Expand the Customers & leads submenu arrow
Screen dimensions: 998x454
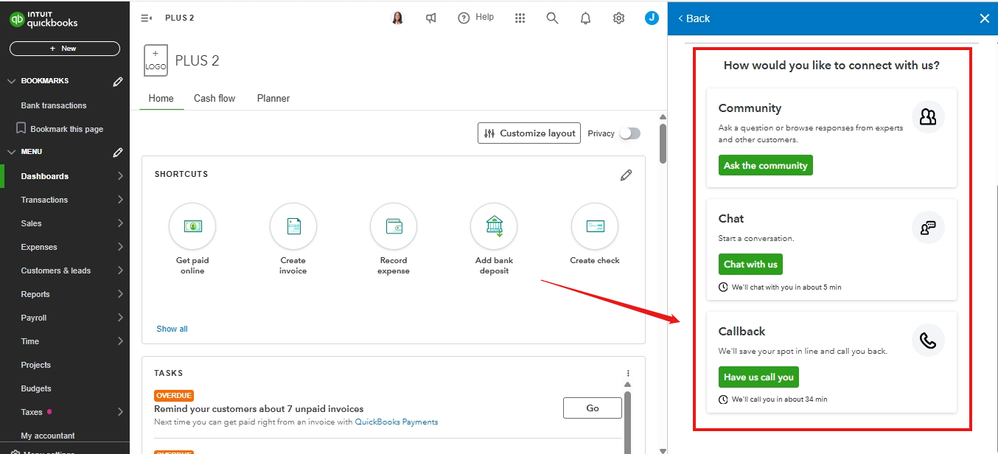click(120, 271)
